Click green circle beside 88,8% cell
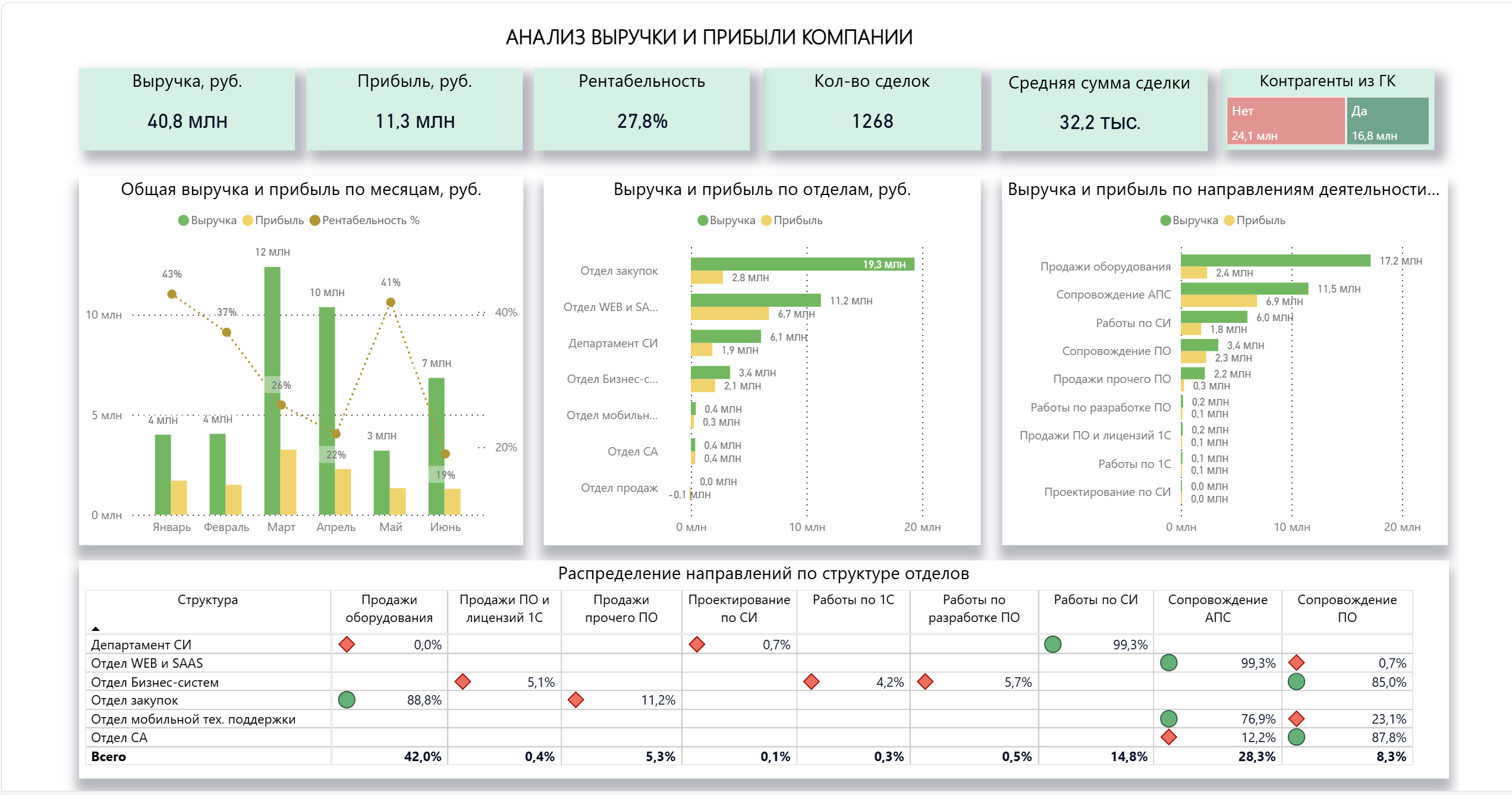The height and width of the screenshot is (795, 1512). [x=347, y=700]
